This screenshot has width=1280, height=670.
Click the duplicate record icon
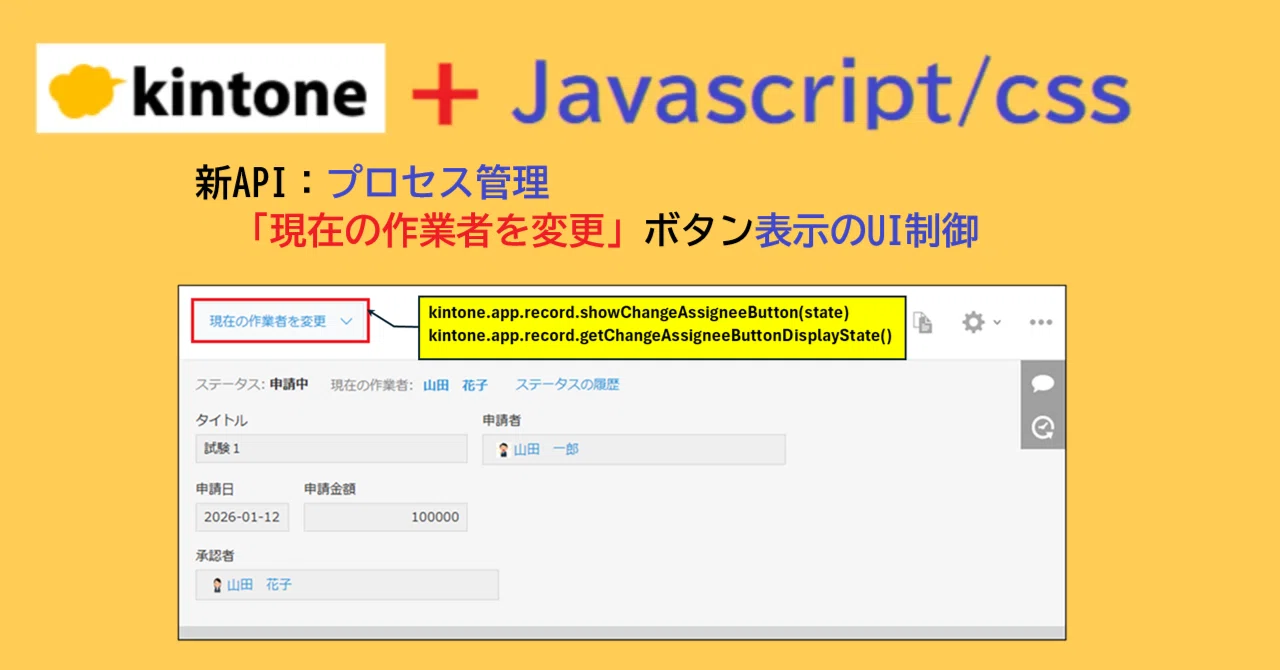tap(923, 322)
